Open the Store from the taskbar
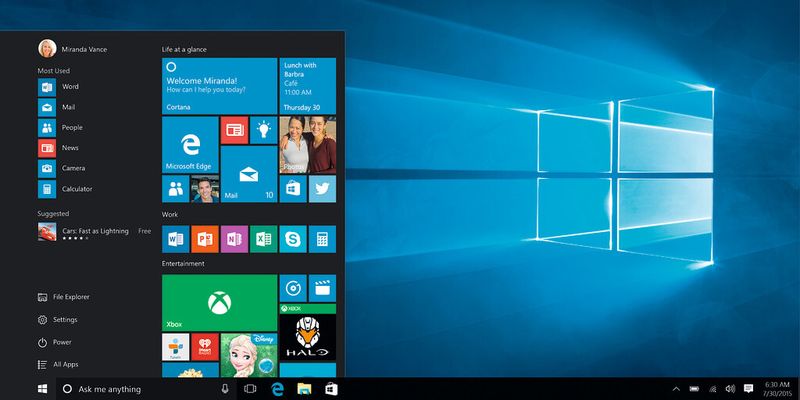The image size is (800, 400). coord(332,389)
